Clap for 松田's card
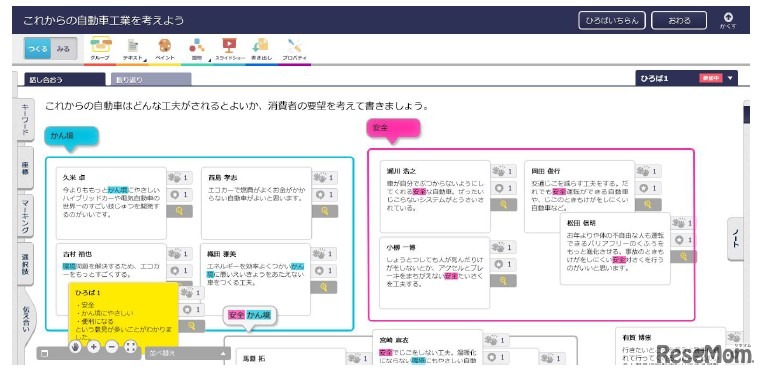The width and height of the screenshot is (767, 377). click(x=683, y=223)
